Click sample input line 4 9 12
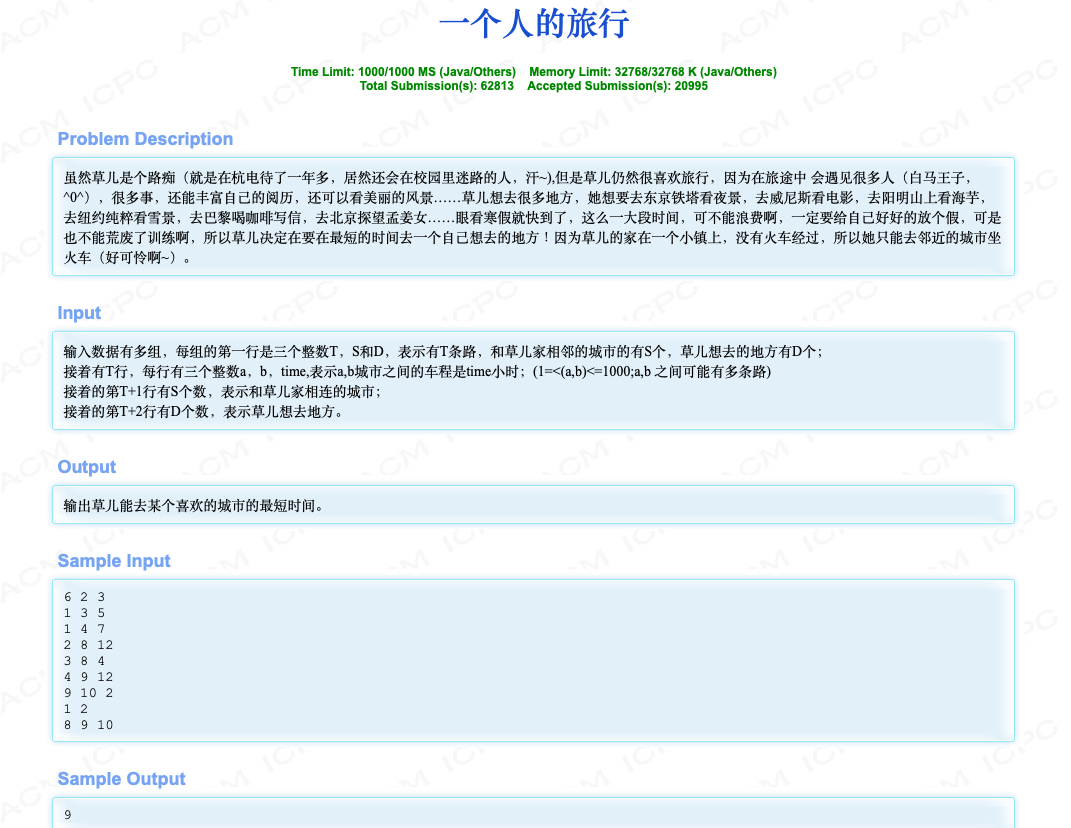The height and width of the screenshot is (828, 1071). [89, 677]
